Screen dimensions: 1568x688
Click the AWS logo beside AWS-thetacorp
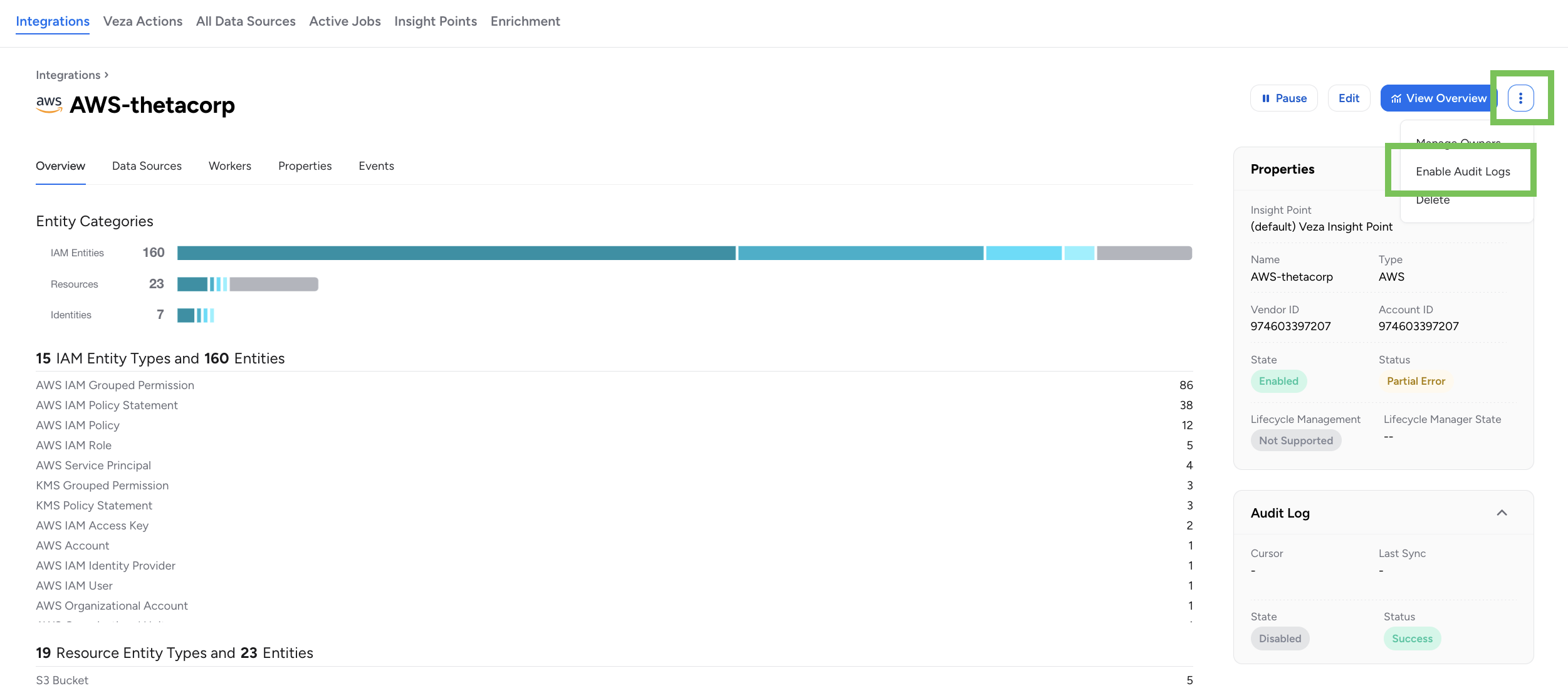pos(49,105)
